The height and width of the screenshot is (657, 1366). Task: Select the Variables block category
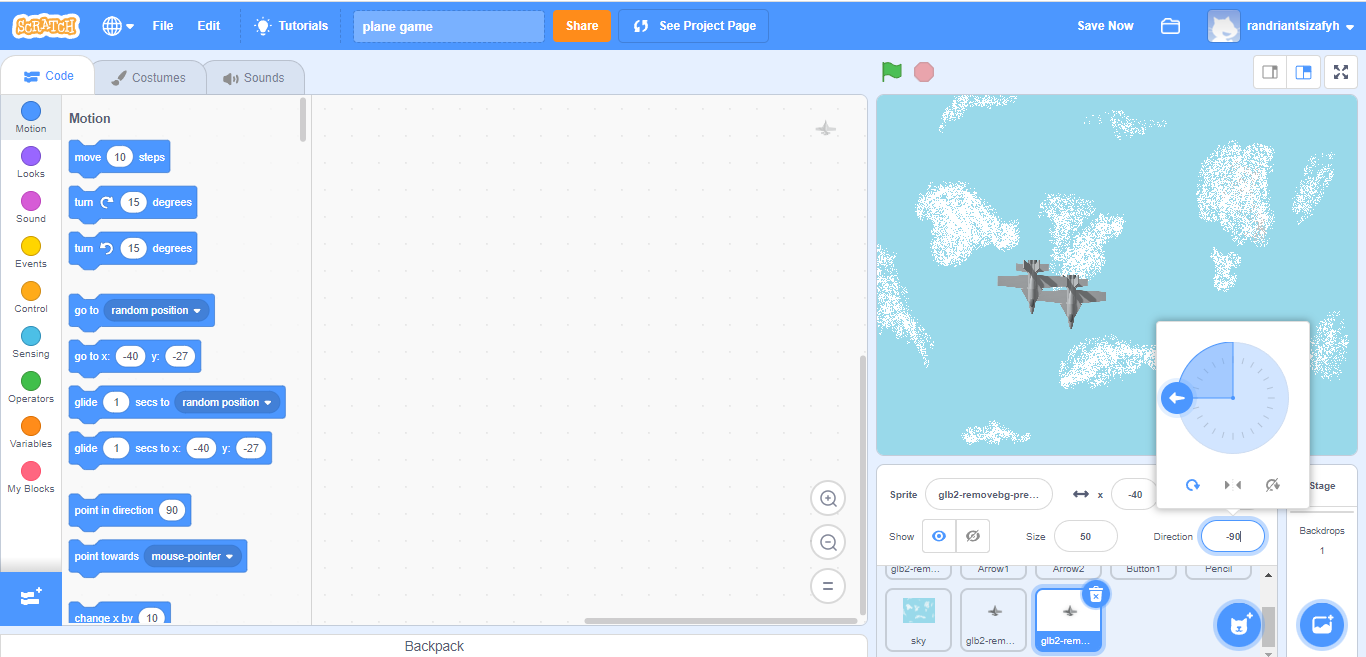[x=31, y=432]
